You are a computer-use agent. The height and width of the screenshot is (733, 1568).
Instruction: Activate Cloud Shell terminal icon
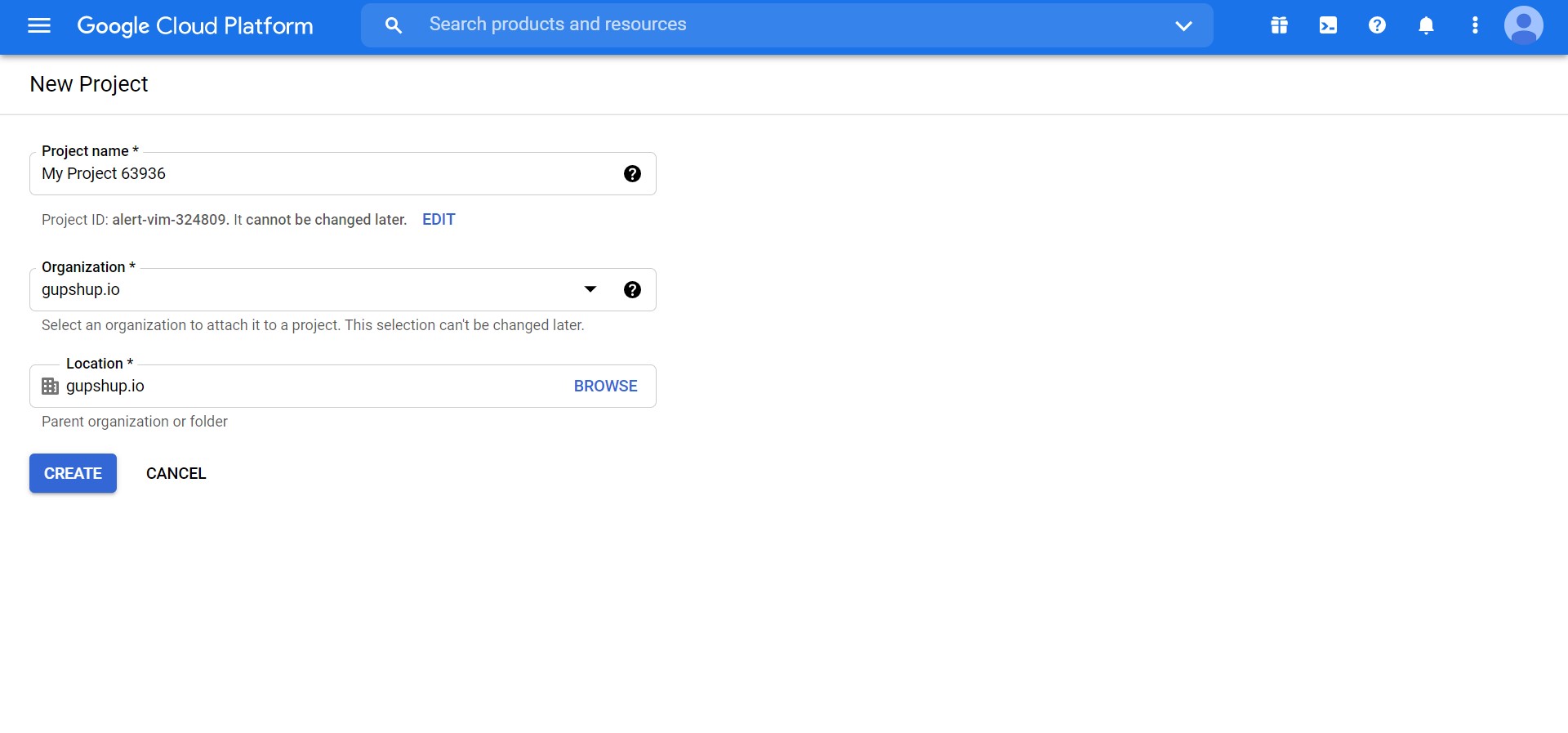tap(1328, 25)
